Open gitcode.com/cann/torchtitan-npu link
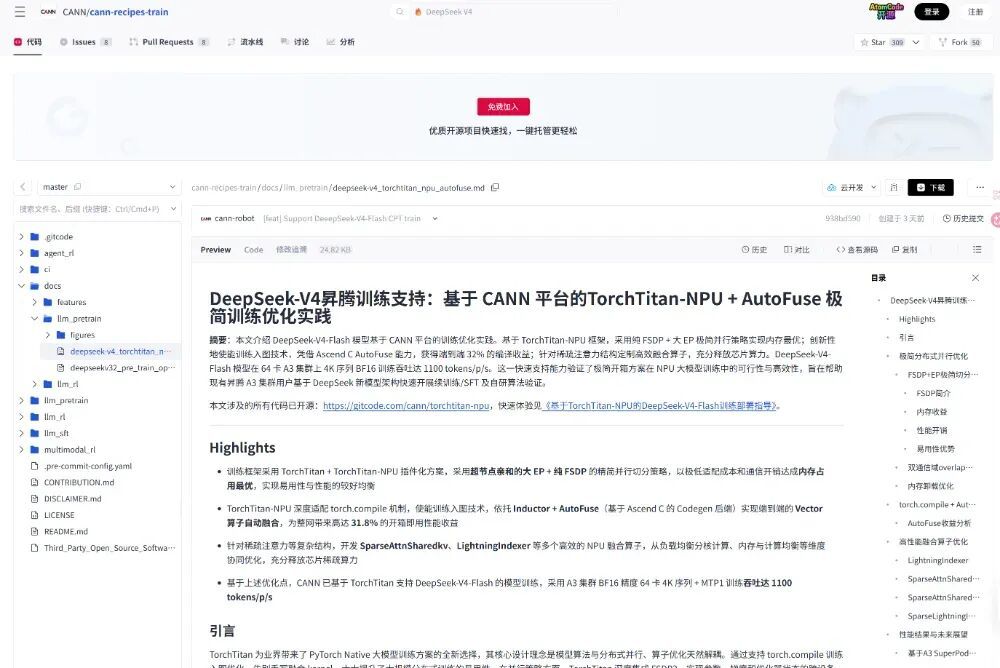1000x668 pixels. click(406, 406)
